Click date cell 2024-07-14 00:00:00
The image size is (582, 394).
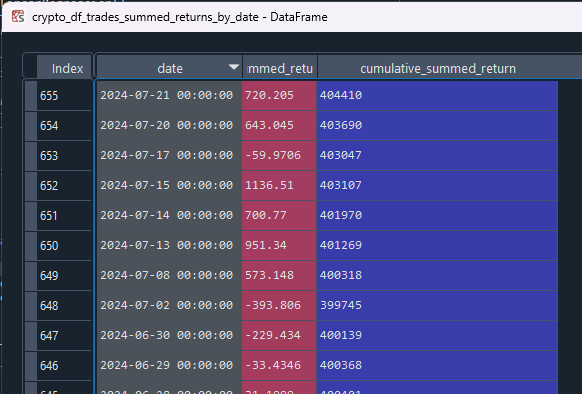click(x=169, y=216)
